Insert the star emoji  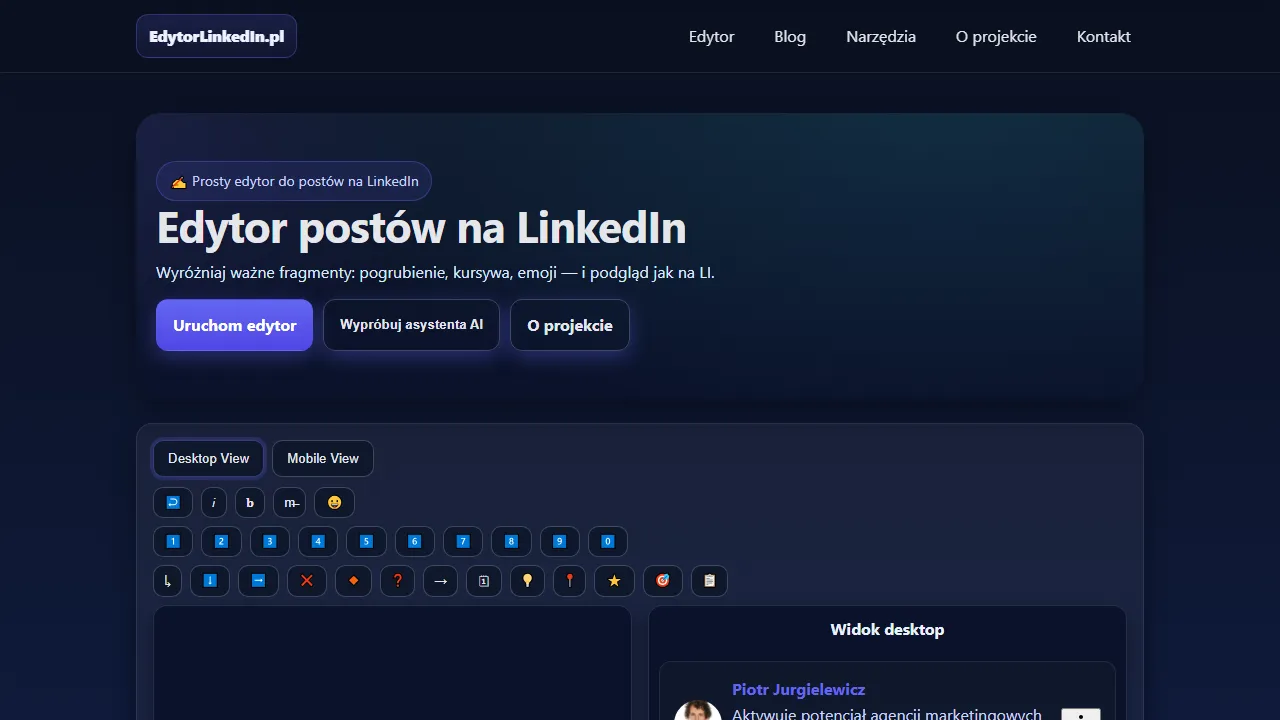tap(613, 581)
